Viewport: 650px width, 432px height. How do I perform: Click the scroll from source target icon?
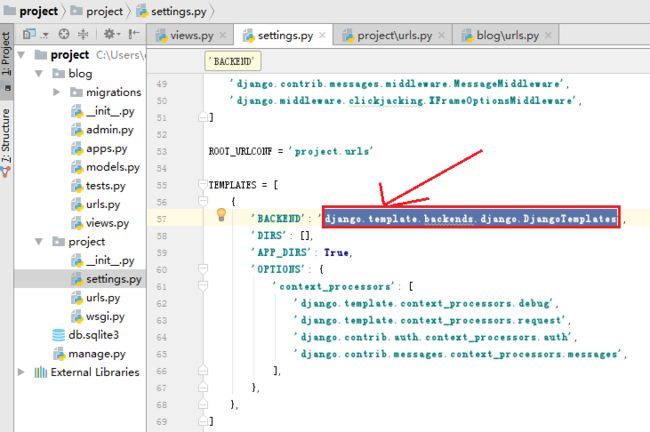[64, 34]
